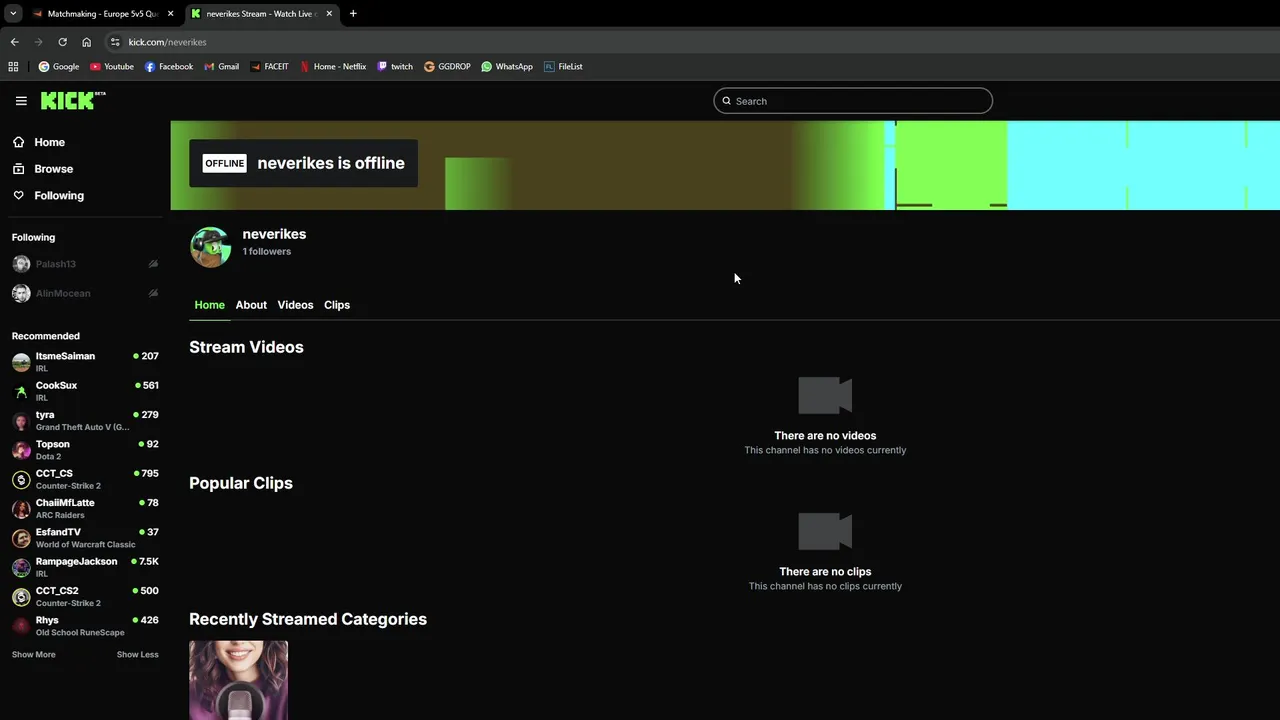Viewport: 1280px width, 720px height.
Task: Click the "There are no clips" text
Action: click(825, 572)
